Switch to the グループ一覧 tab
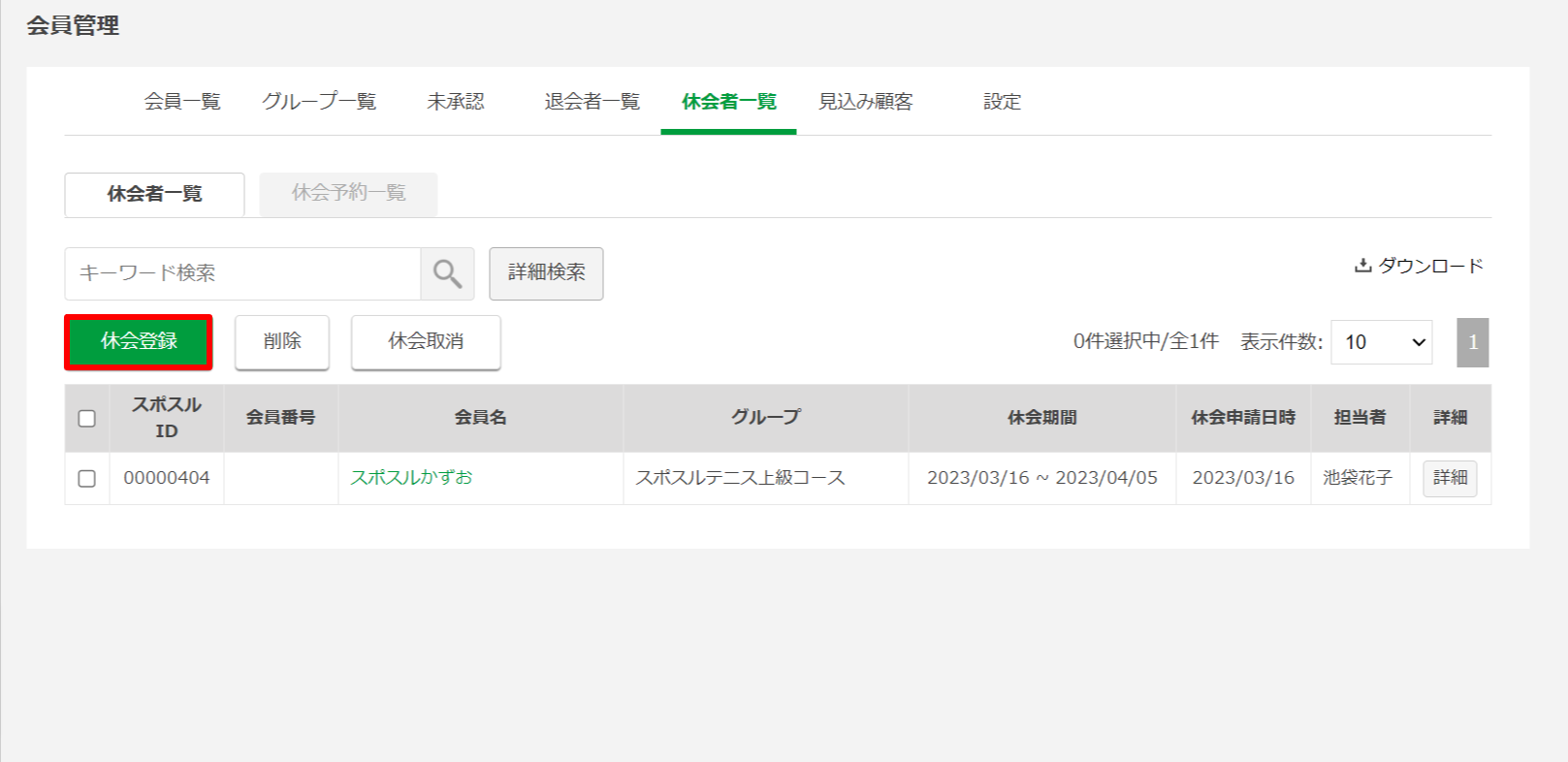This screenshot has height=762, width=1568. 319,102
